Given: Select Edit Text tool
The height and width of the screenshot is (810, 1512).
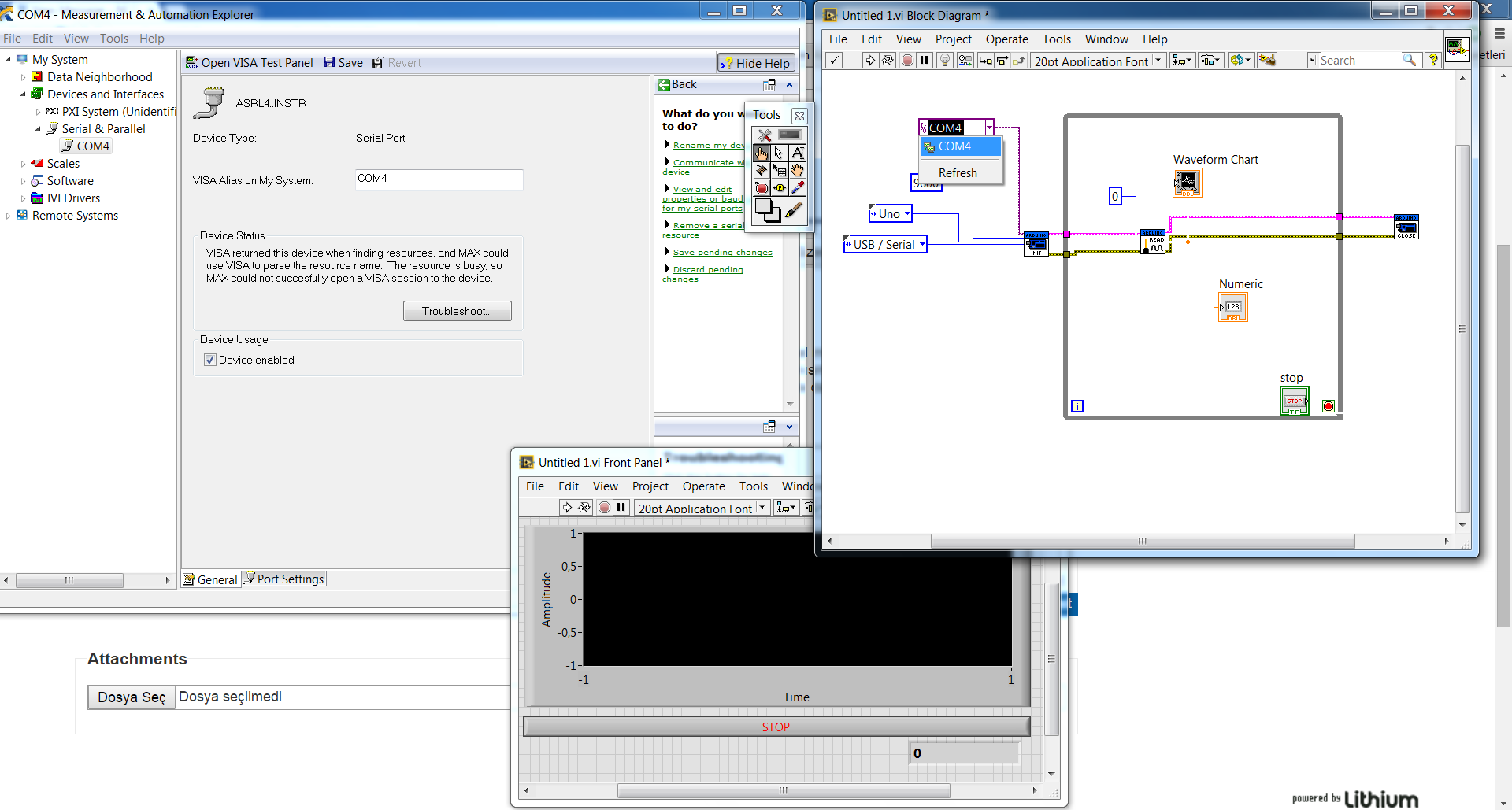Looking at the screenshot, I should pos(797,153).
